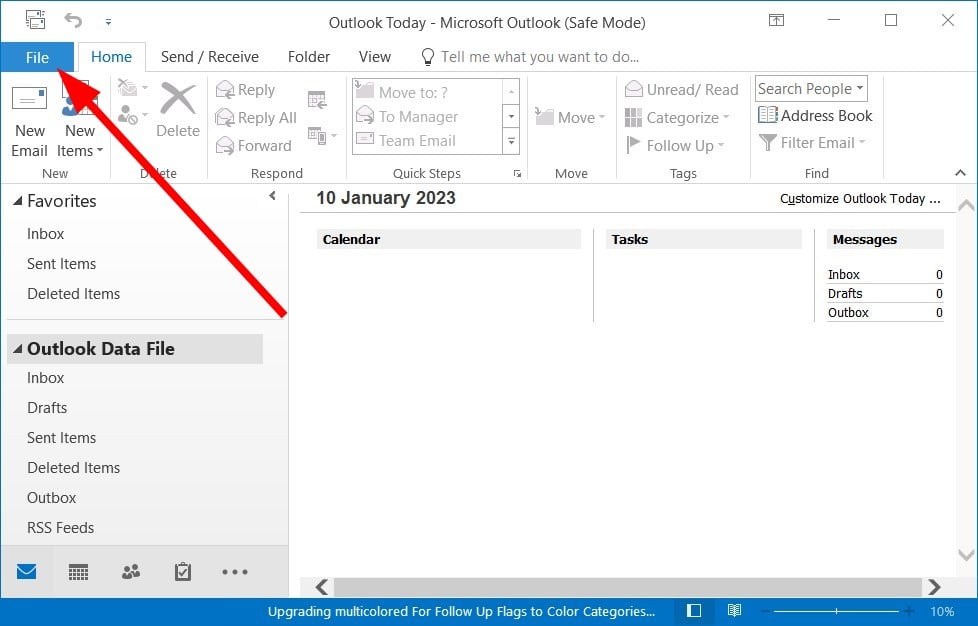Select the Home ribbon tab
This screenshot has height=626, width=978.
tap(112, 57)
